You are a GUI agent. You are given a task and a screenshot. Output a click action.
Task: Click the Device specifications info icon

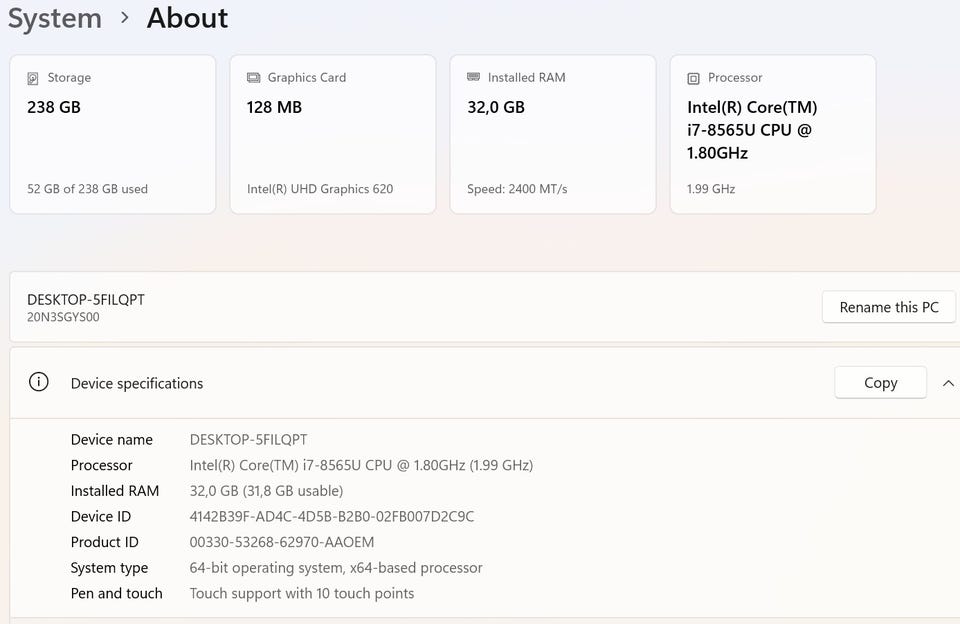(x=39, y=383)
